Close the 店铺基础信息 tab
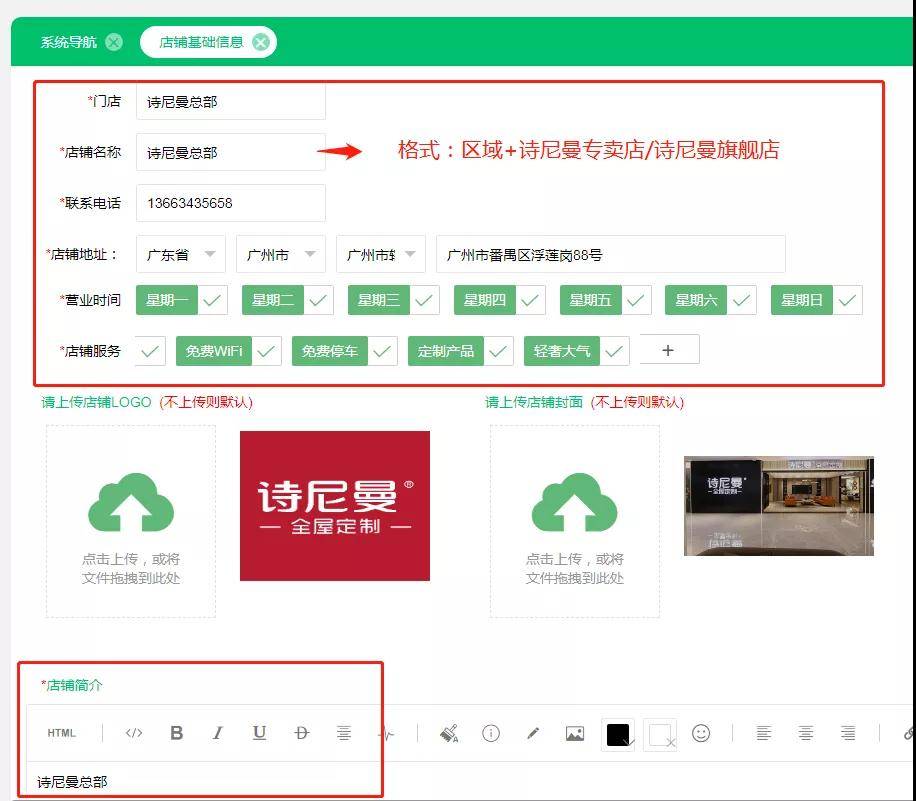The height and width of the screenshot is (801, 916). [261, 42]
